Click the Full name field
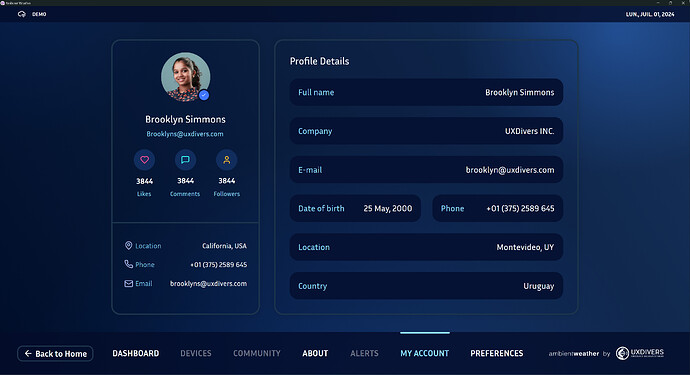The image size is (690, 375). (x=426, y=92)
